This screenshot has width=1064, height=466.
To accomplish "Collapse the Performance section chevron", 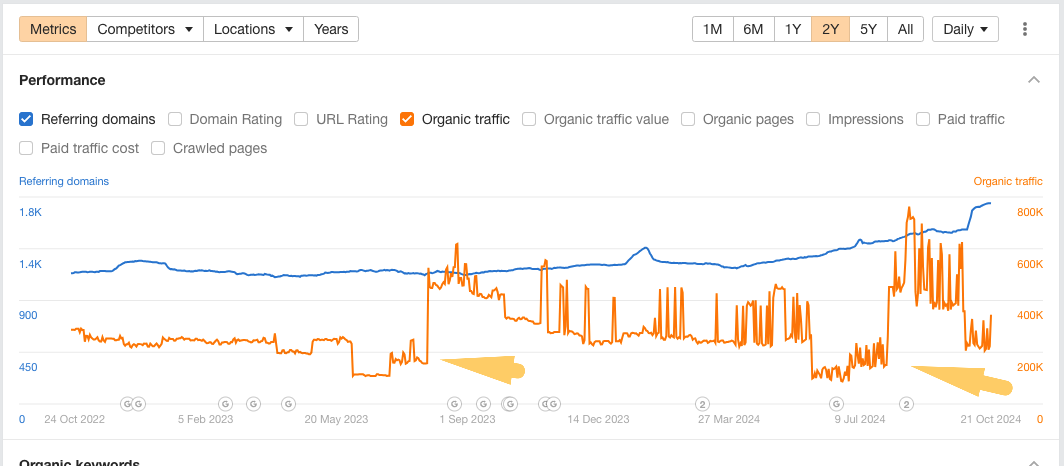I will (1033, 80).
